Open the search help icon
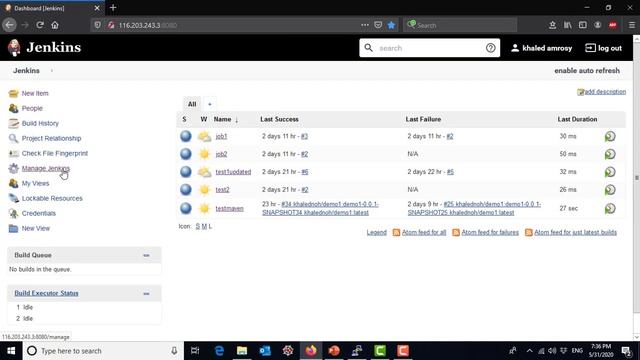The height and width of the screenshot is (360, 640). pos(491,48)
